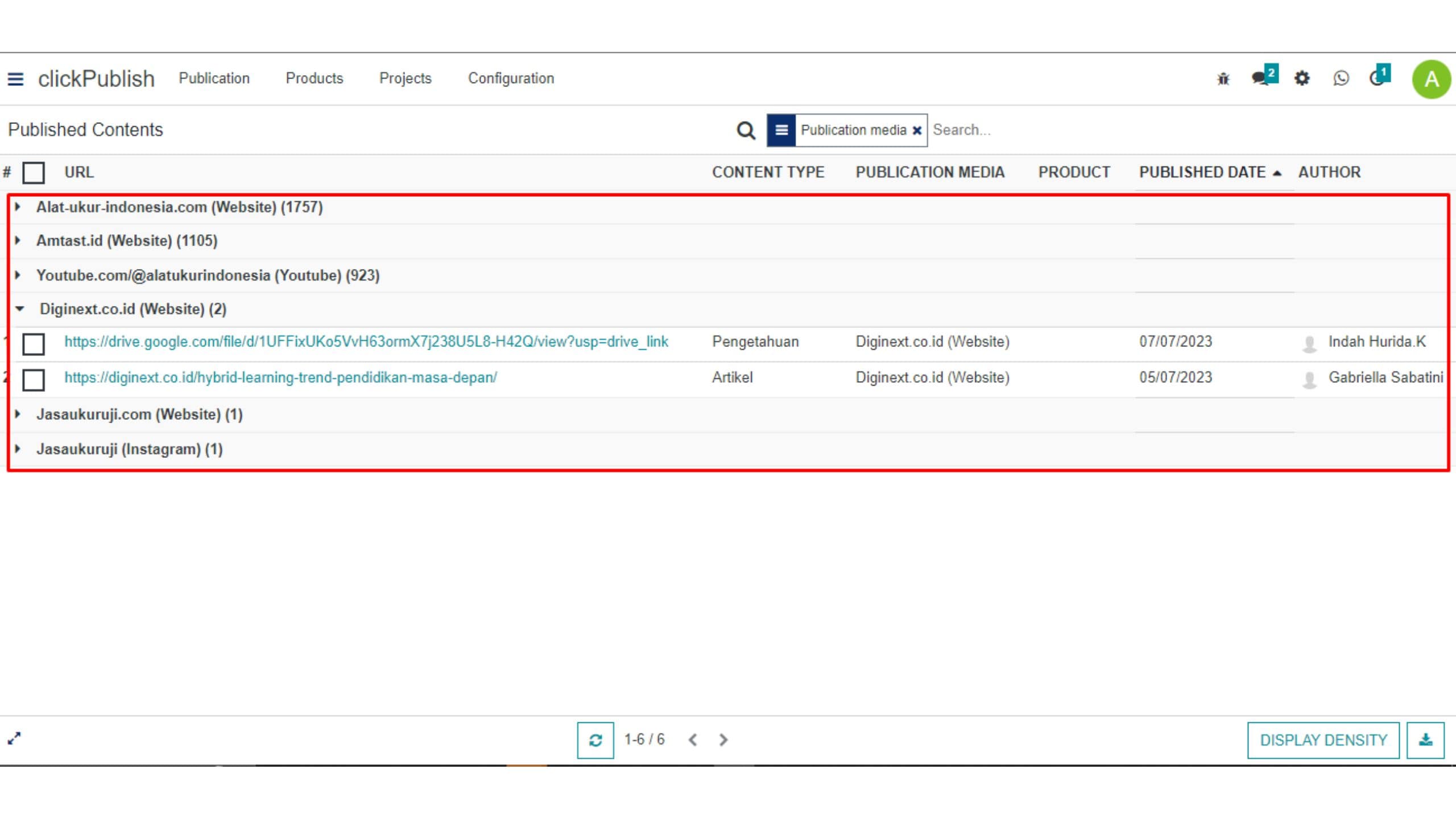Click the clickPublish app title
The height and width of the screenshot is (819, 1456).
(96, 79)
